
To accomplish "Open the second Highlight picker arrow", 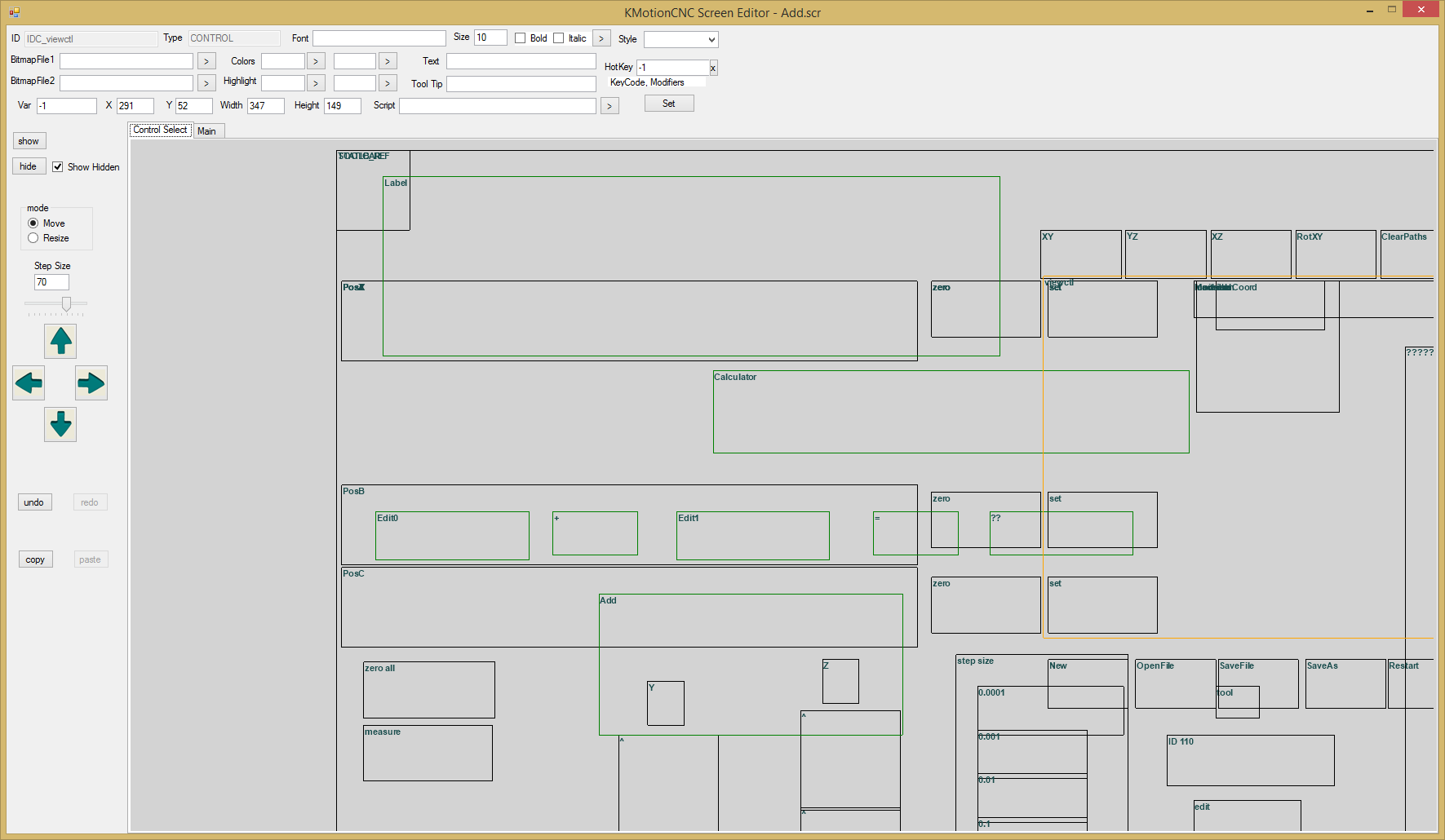I will pos(388,83).
